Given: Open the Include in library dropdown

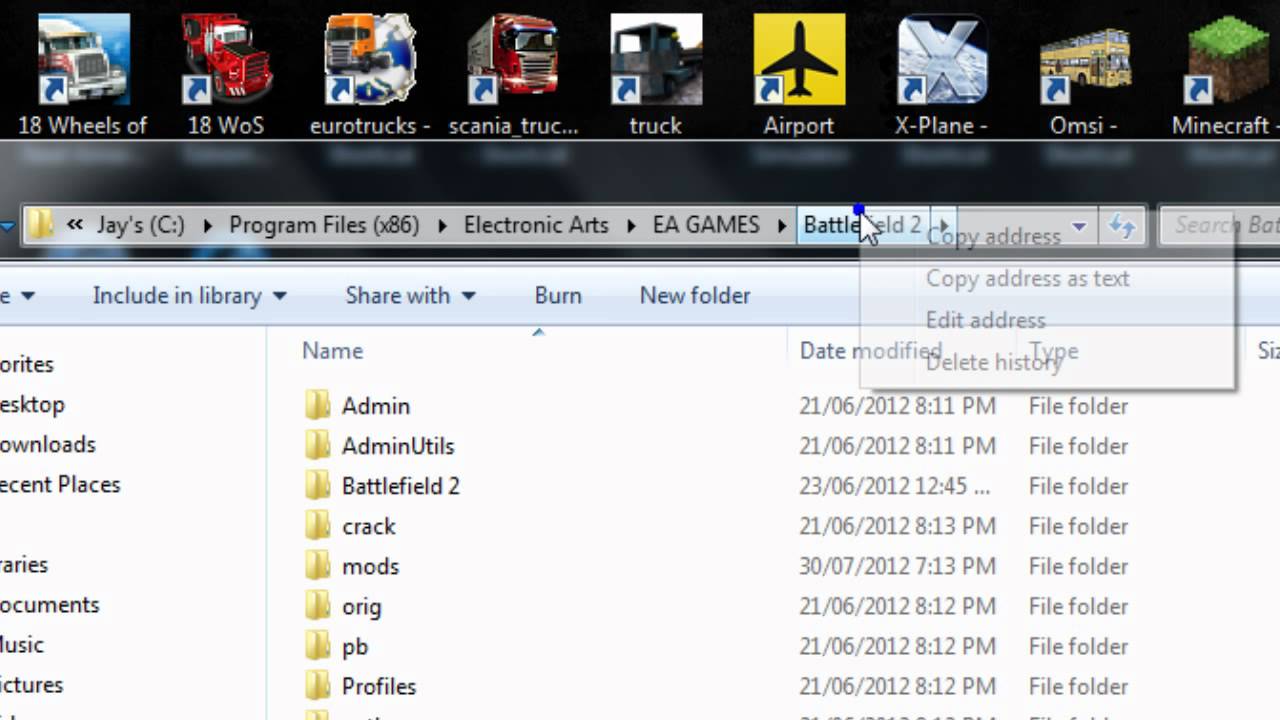Looking at the screenshot, I should click(190, 295).
